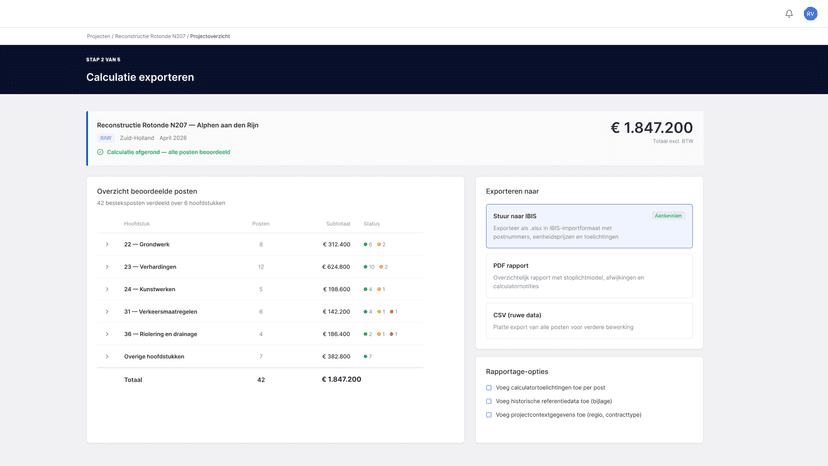
Task: Click the green status dot for Grondwerk
Action: tap(365, 245)
